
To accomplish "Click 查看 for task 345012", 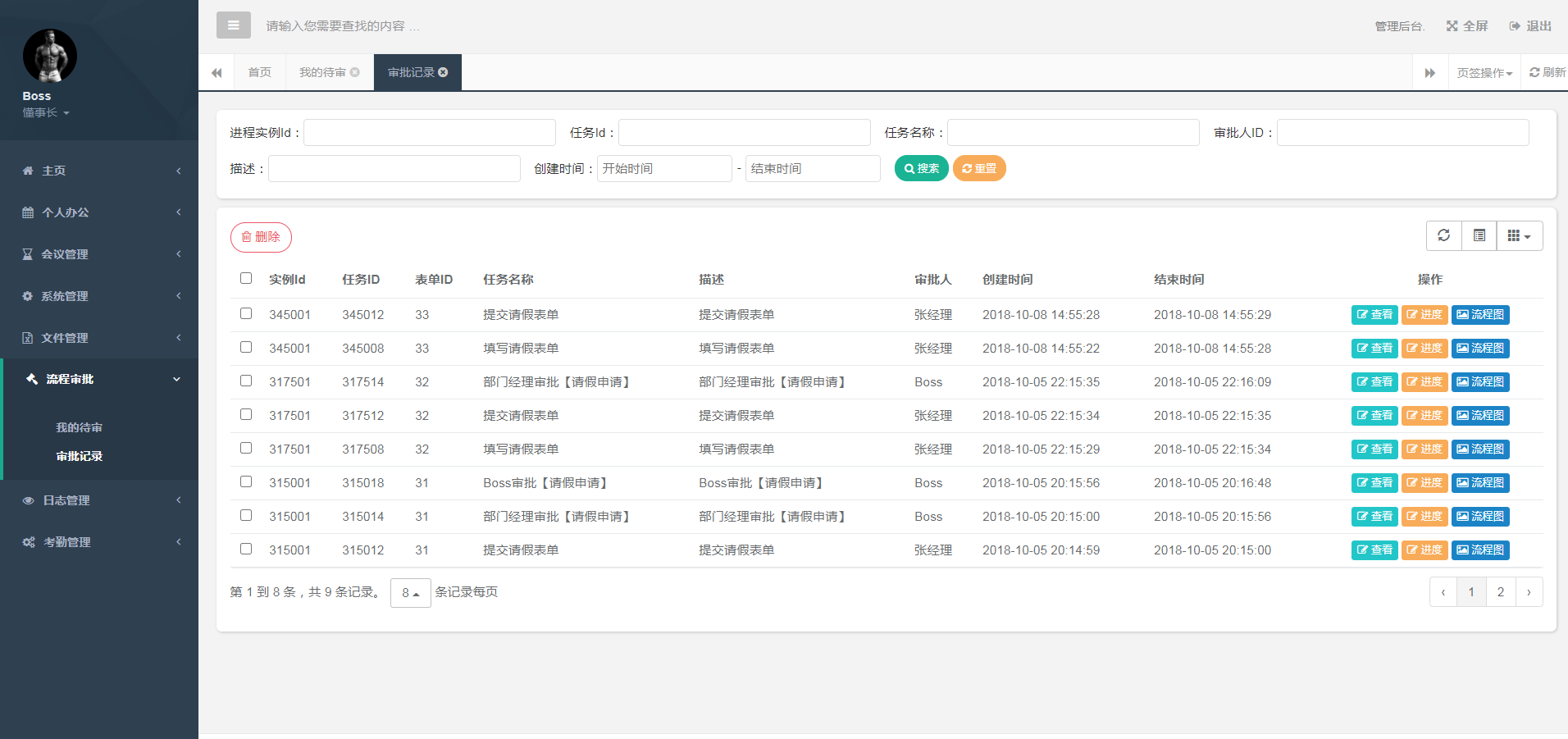I will click(x=1374, y=315).
